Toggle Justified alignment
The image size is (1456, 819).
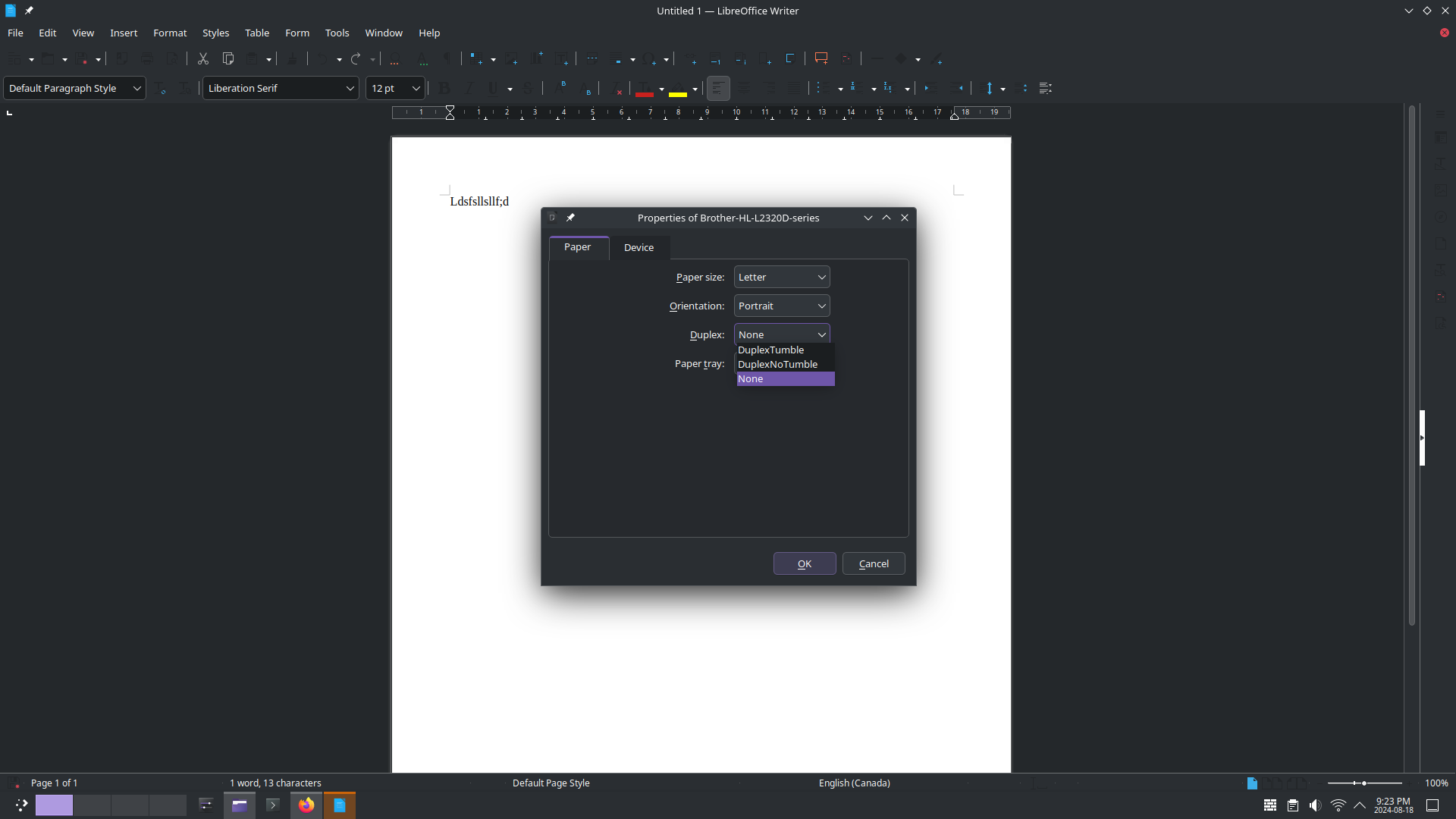[x=794, y=88]
